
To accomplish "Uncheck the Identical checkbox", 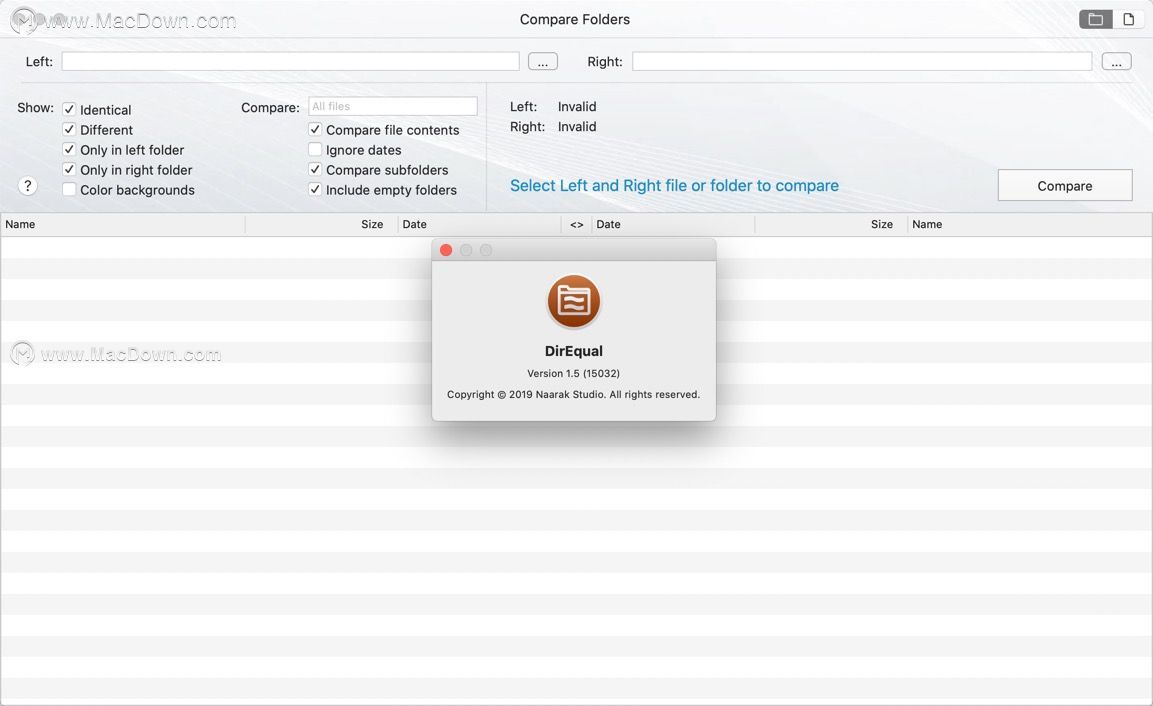I will point(69,110).
